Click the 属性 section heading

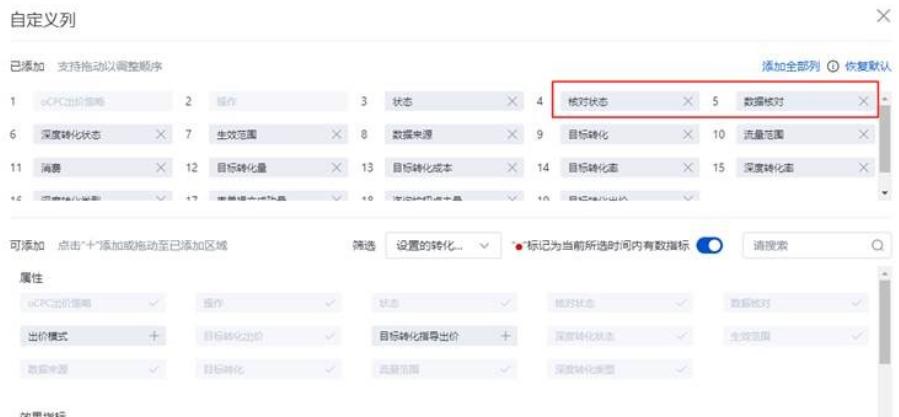[32, 279]
